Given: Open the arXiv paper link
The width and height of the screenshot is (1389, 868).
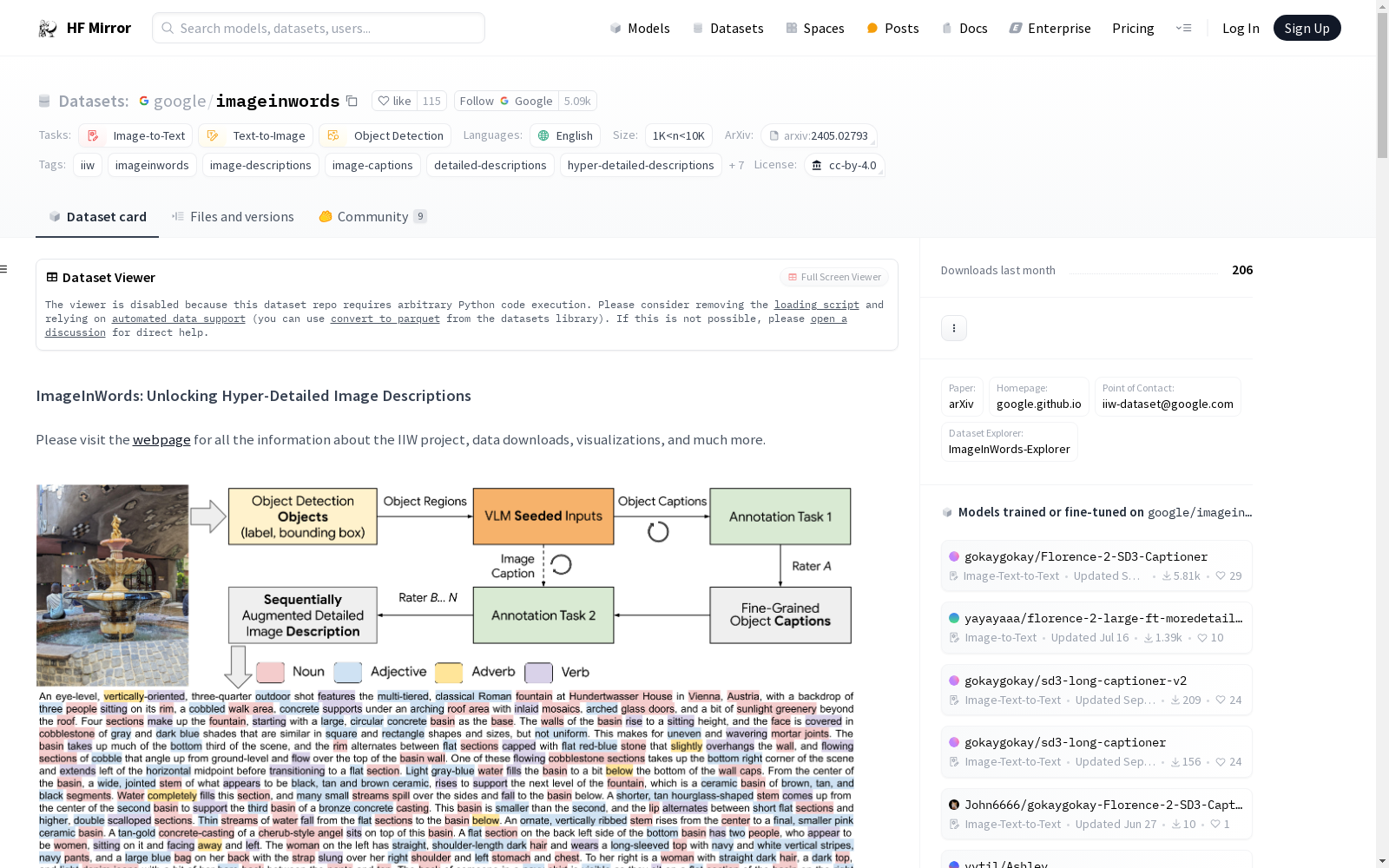Looking at the screenshot, I should (x=962, y=397).
